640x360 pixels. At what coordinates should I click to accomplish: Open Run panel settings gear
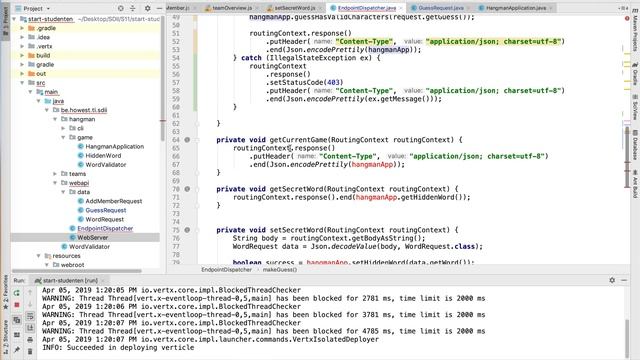(x=612, y=280)
